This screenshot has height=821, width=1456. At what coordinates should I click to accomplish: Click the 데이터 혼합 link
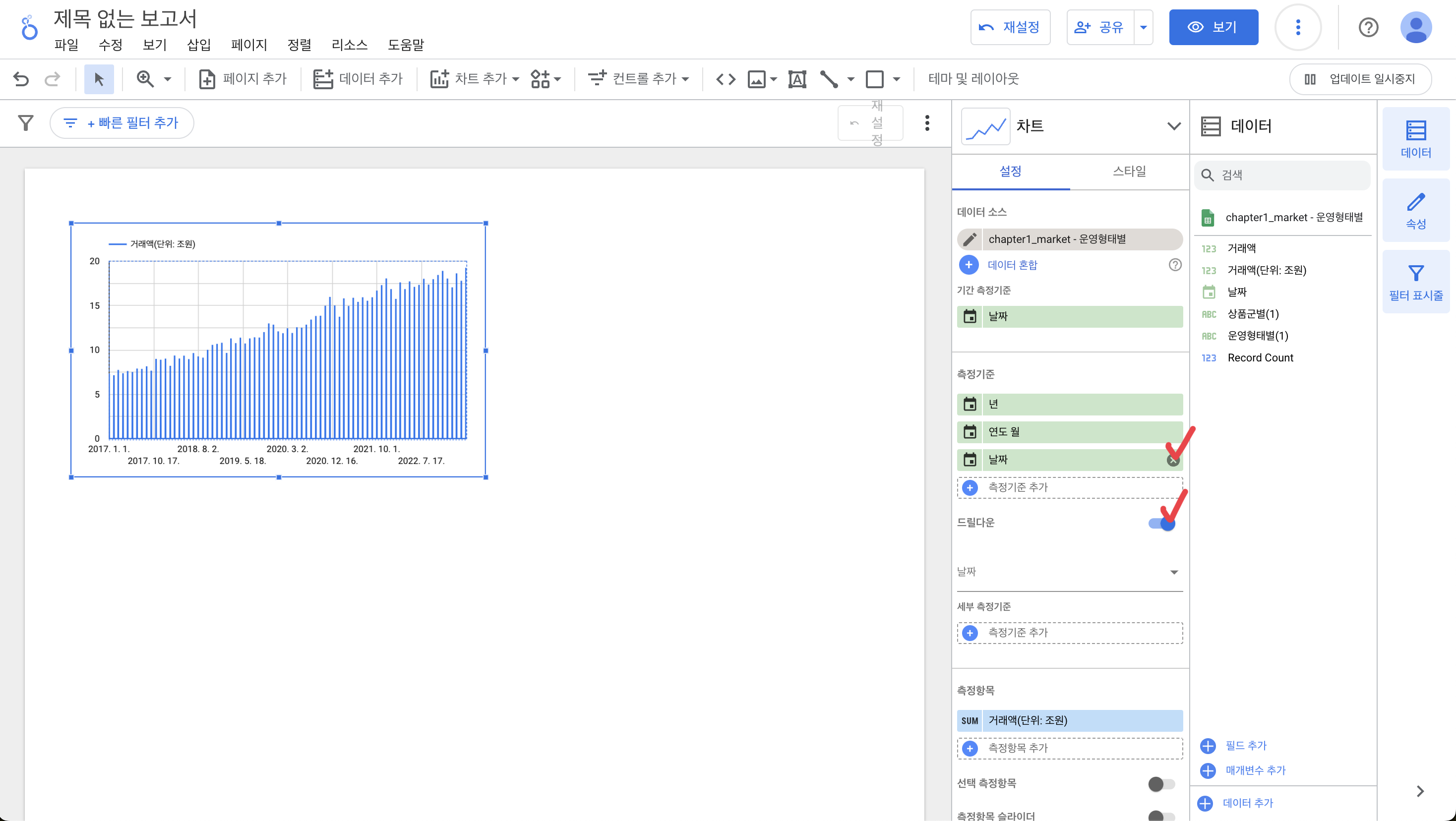tap(1012, 265)
